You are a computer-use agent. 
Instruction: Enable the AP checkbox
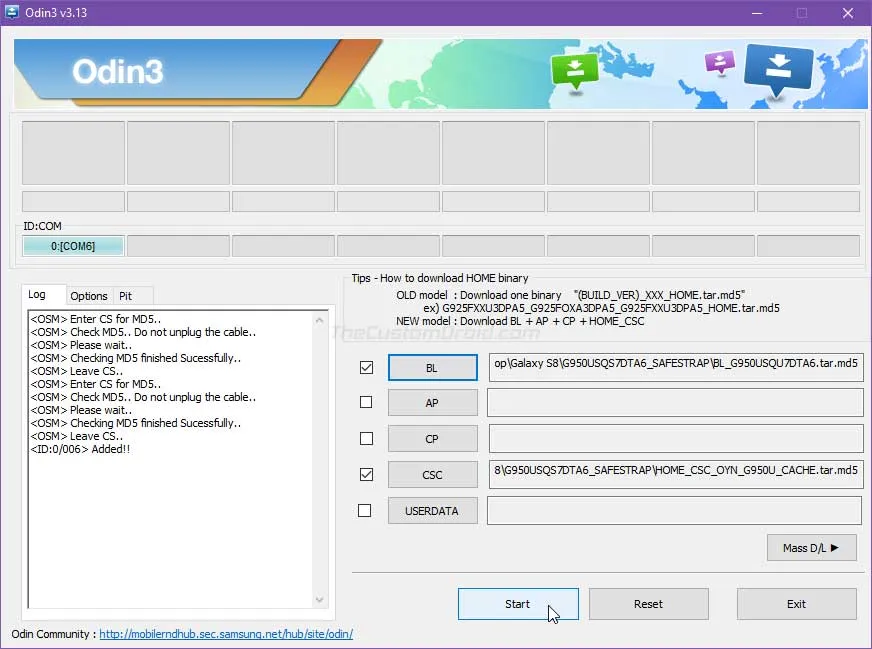(366, 403)
